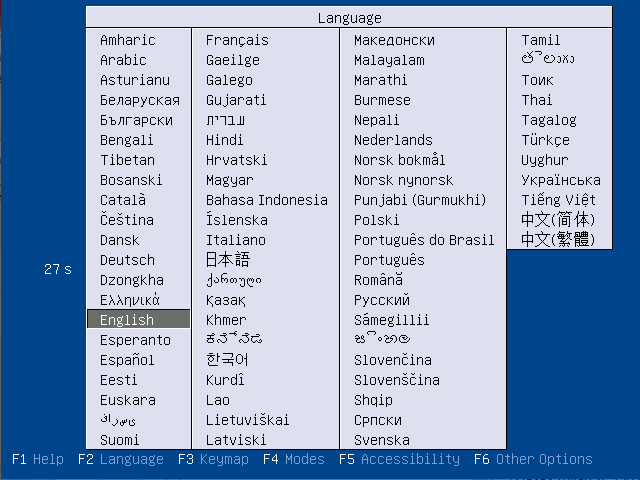
Task: Choose 日本語 from the list
Action: pyautogui.click(x=228, y=260)
